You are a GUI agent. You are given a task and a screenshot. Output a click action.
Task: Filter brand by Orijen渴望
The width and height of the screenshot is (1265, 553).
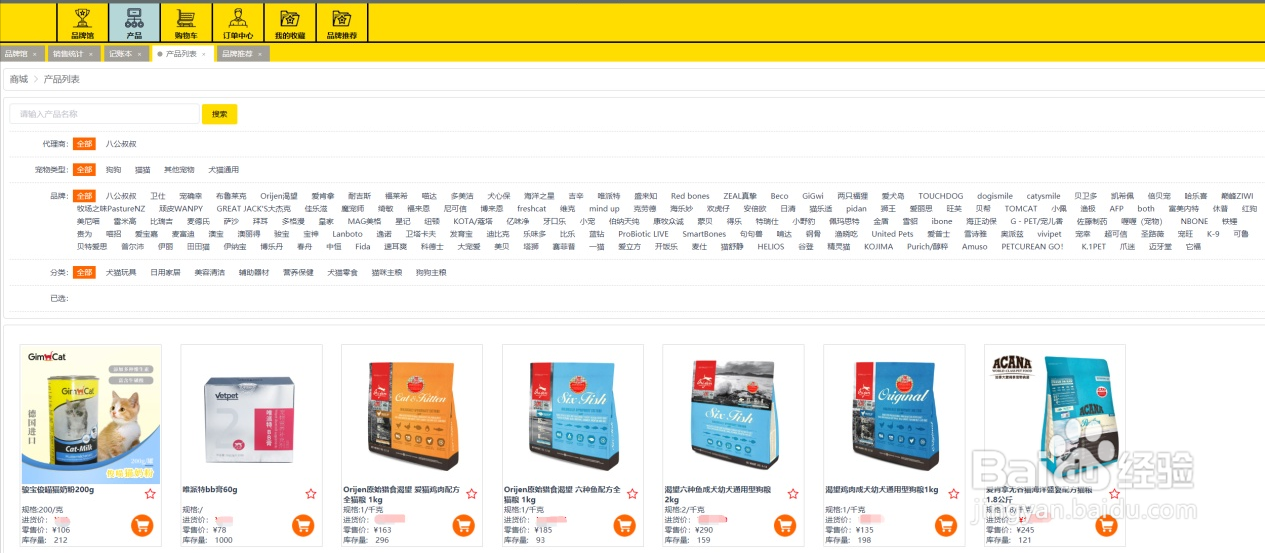(279, 196)
